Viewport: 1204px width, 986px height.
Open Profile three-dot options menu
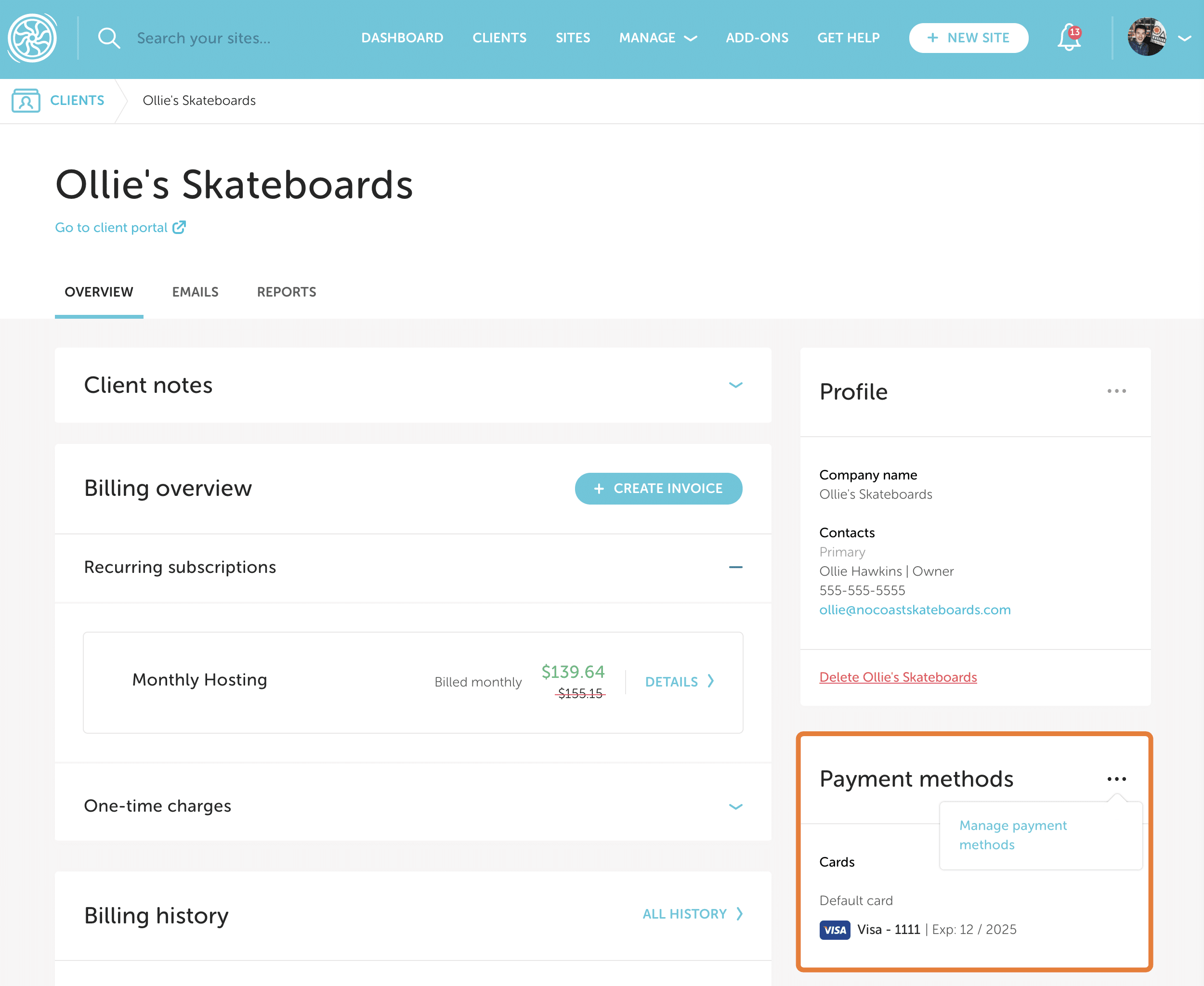tap(1116, 391)
